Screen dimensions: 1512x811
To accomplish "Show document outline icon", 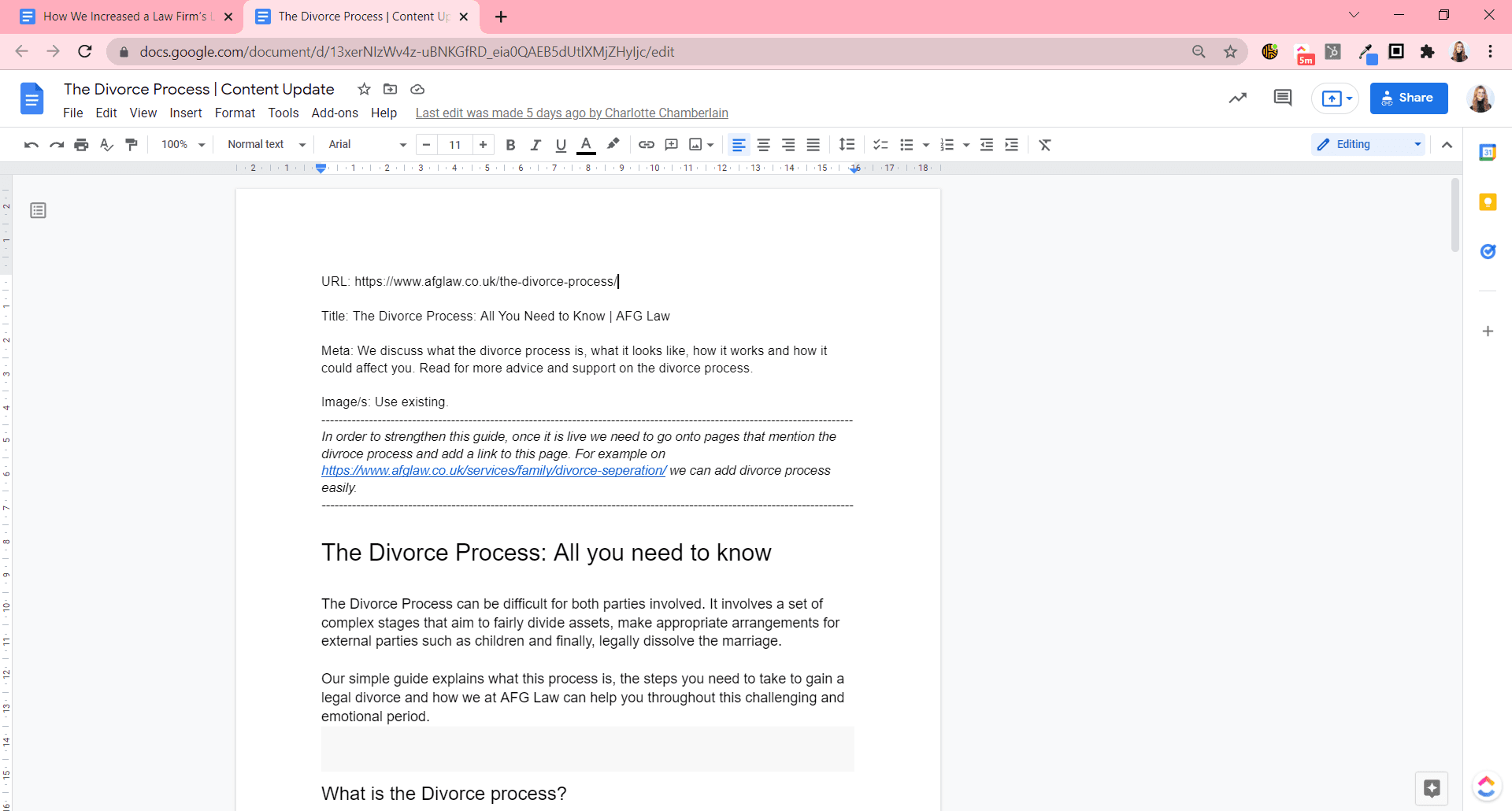I will tap(38, 210).
